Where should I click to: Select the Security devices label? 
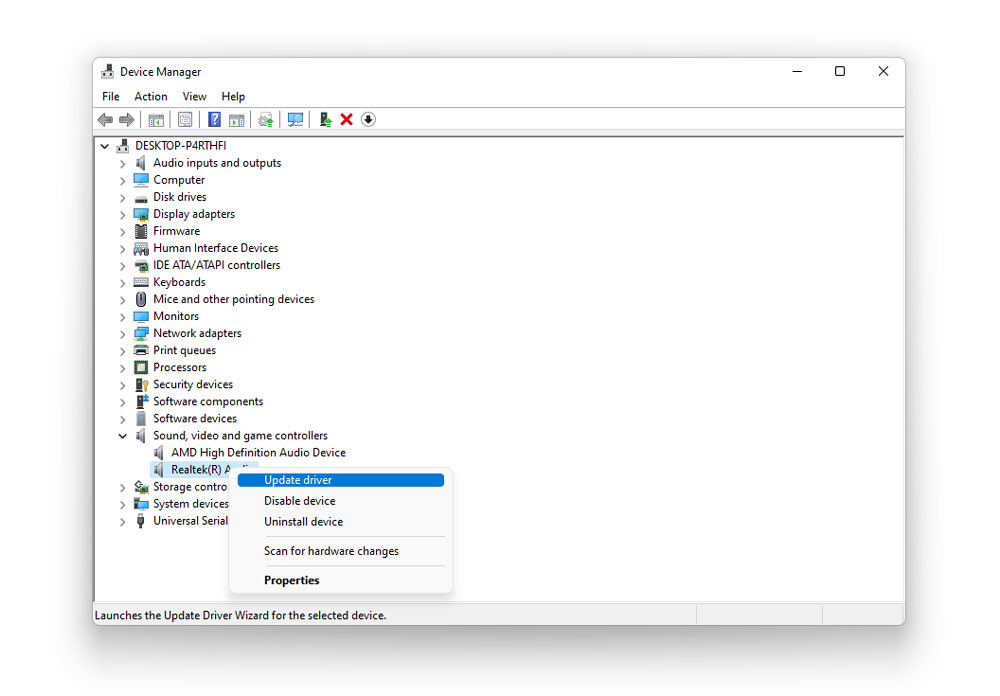click(x=193, y=385)
